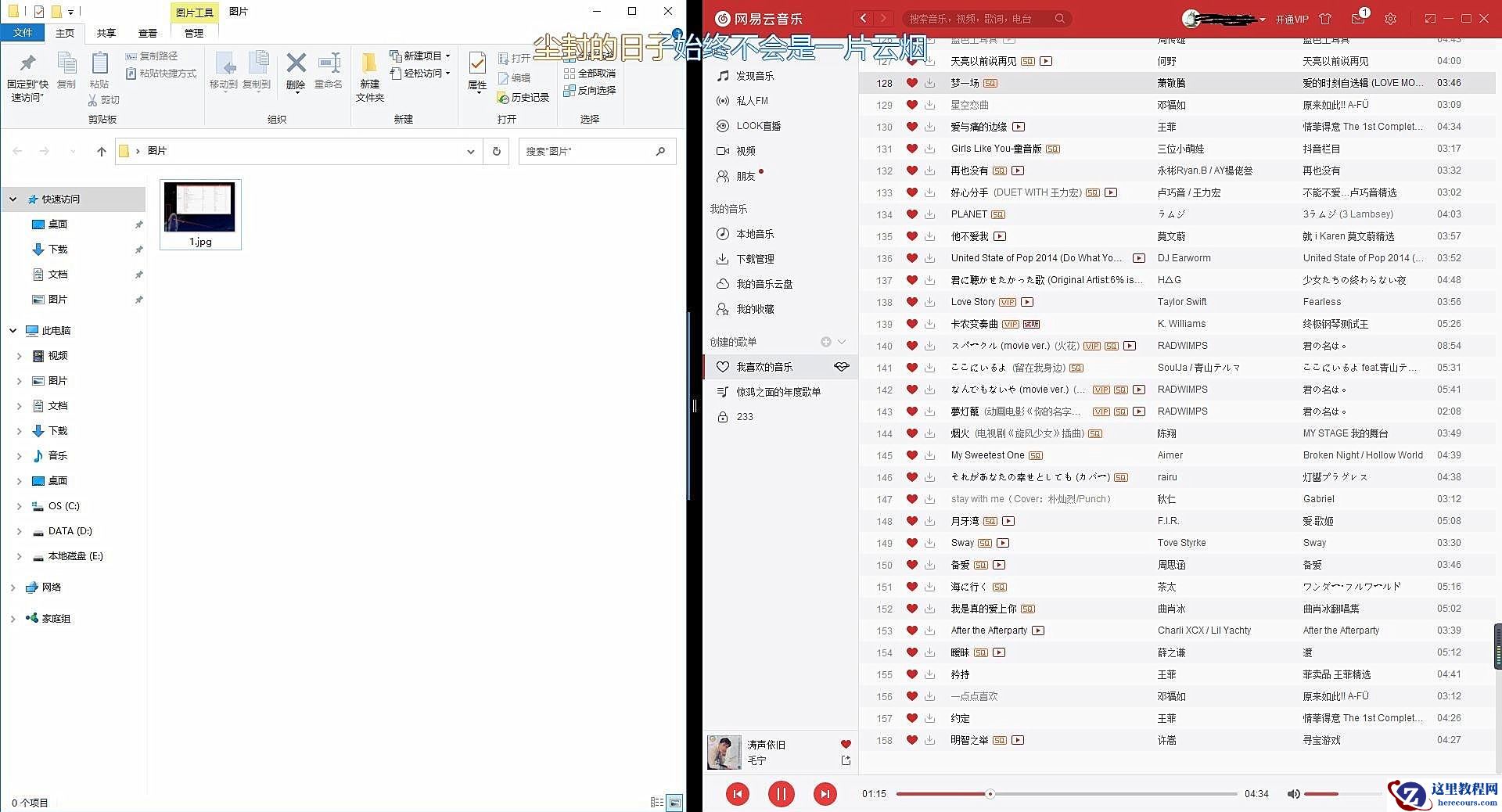Toggle the heart for 涛声依旧 in the player
Viewport: 1502px width, 812px height.
[845, 744]
